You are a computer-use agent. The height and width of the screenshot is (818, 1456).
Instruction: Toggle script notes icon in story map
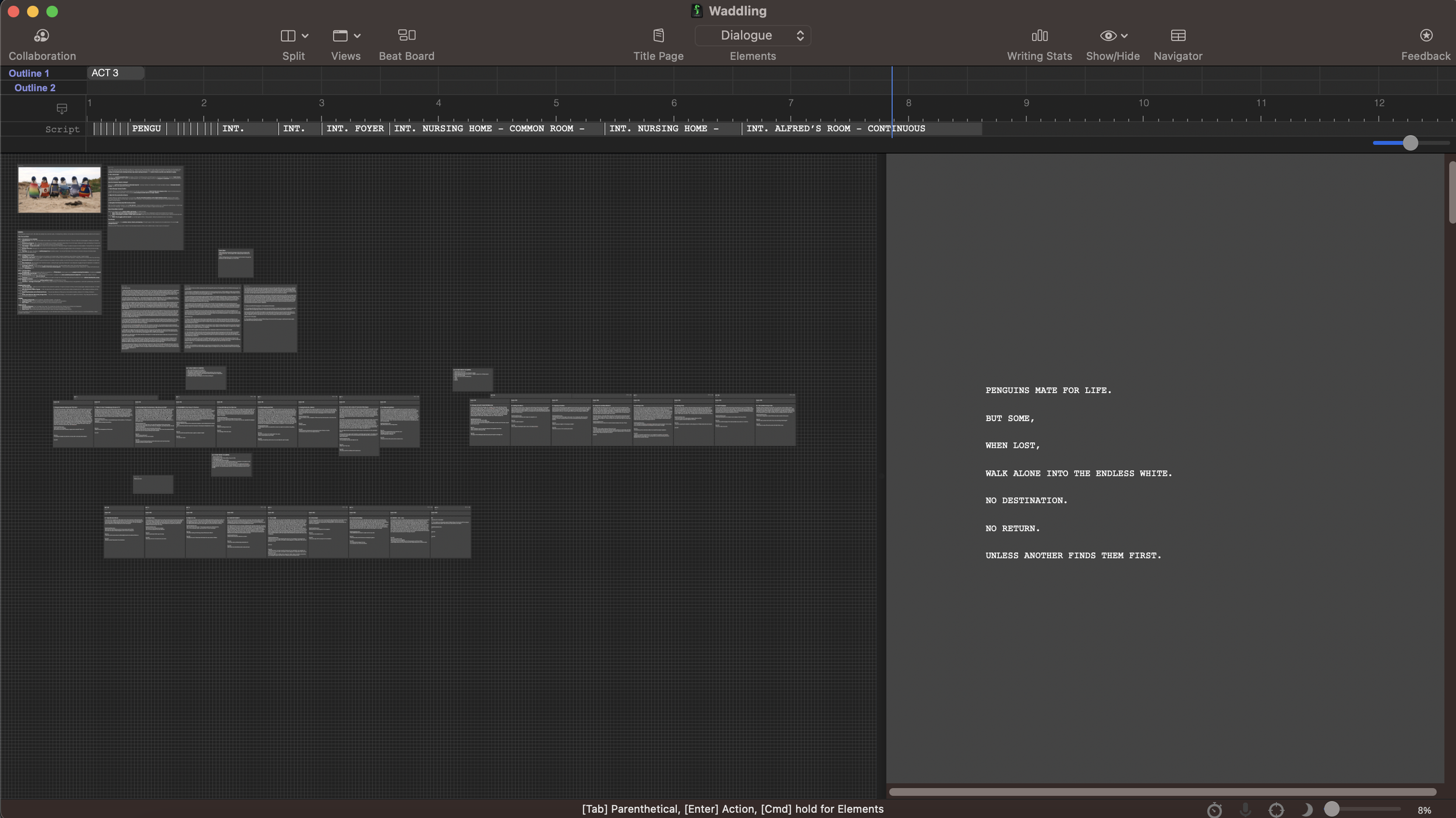[62, 109]
